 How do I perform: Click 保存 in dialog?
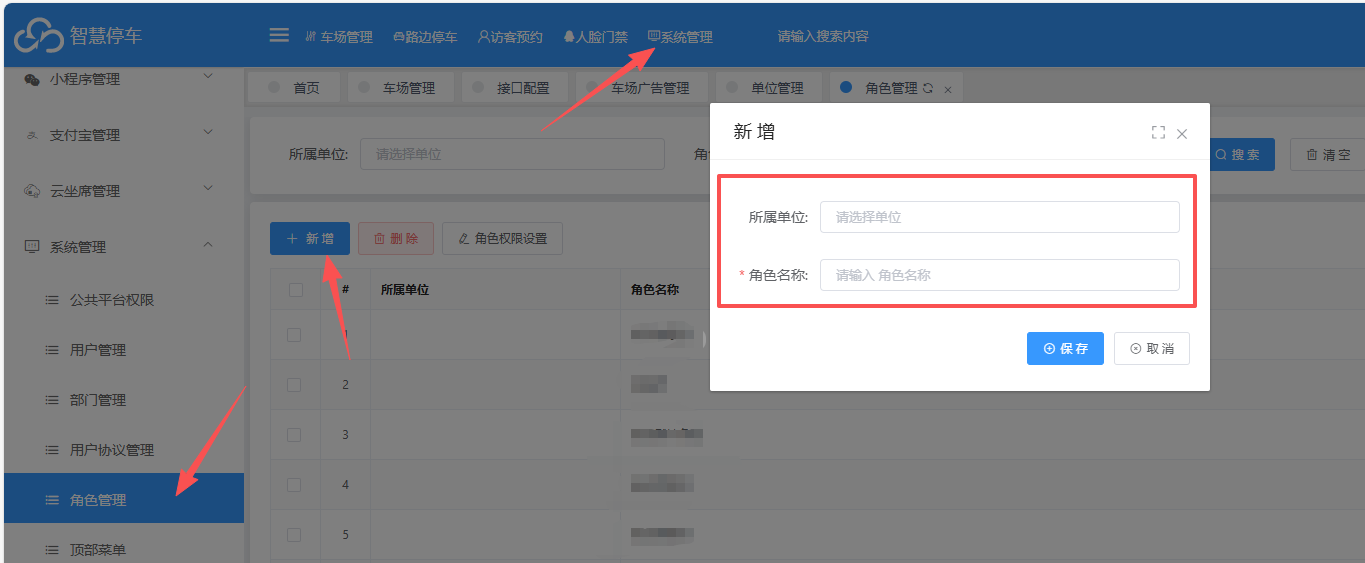1065,348
